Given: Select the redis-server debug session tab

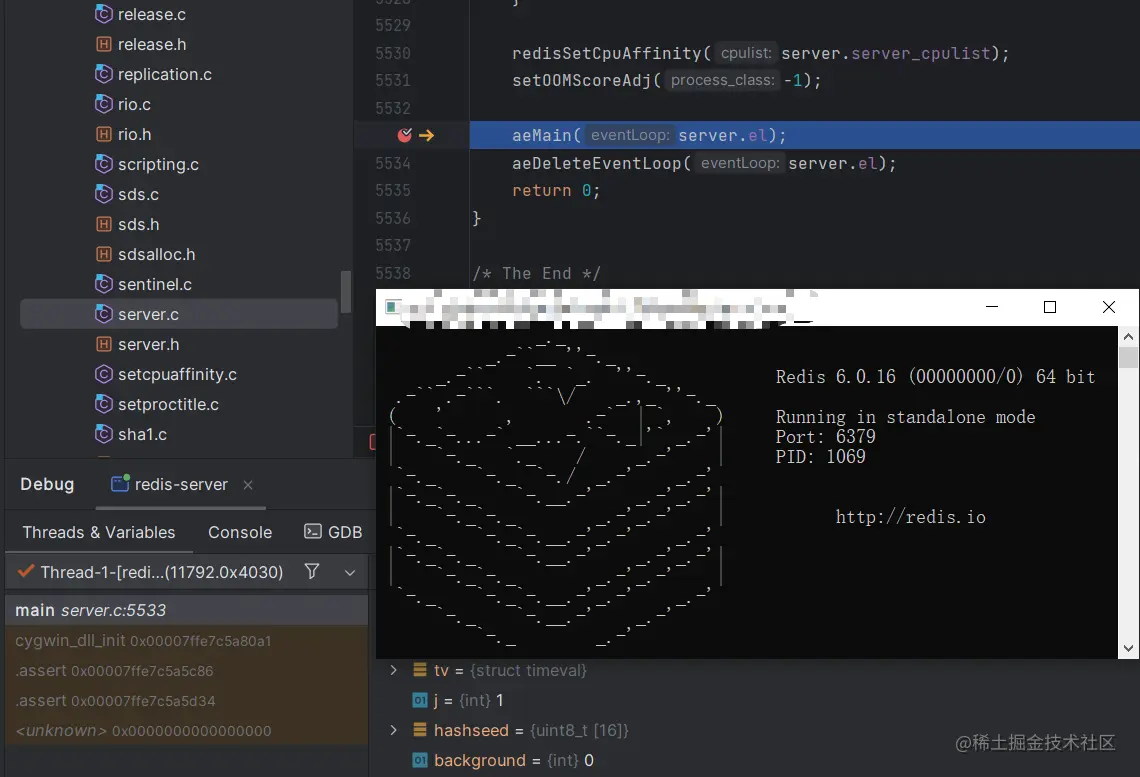Looking at the screenshot, I should [x=181, y=484].
